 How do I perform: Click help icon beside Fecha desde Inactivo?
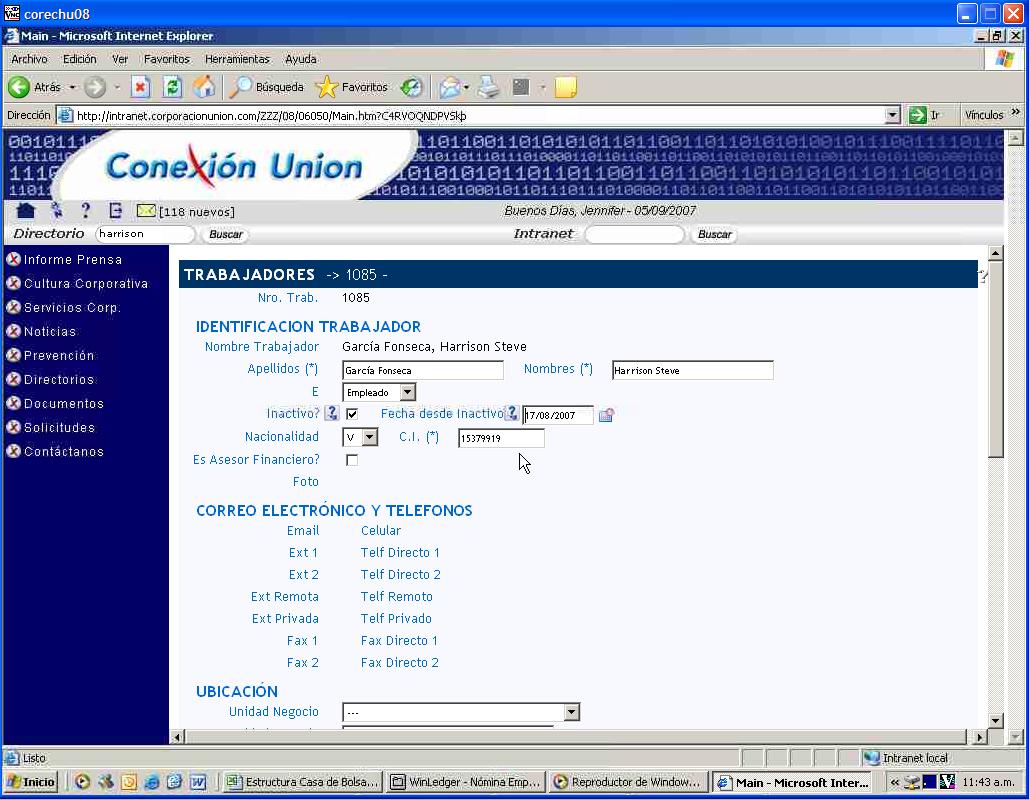tap(512, 413)
